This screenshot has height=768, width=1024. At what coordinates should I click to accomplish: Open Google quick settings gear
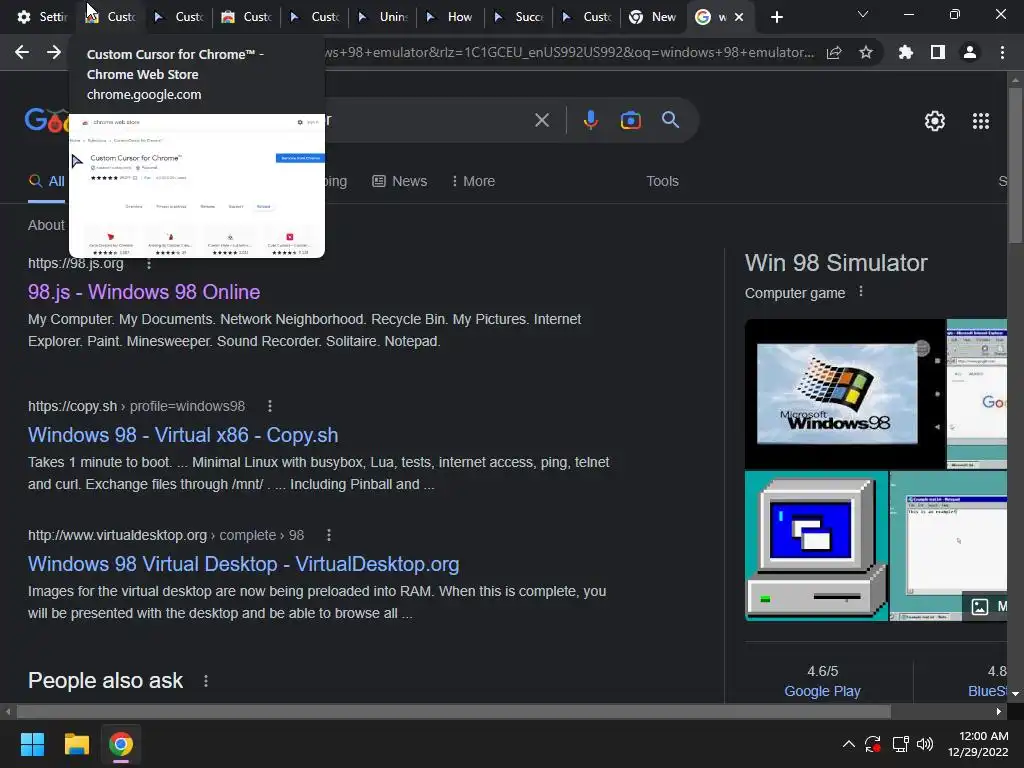click(x=935, y=121)
